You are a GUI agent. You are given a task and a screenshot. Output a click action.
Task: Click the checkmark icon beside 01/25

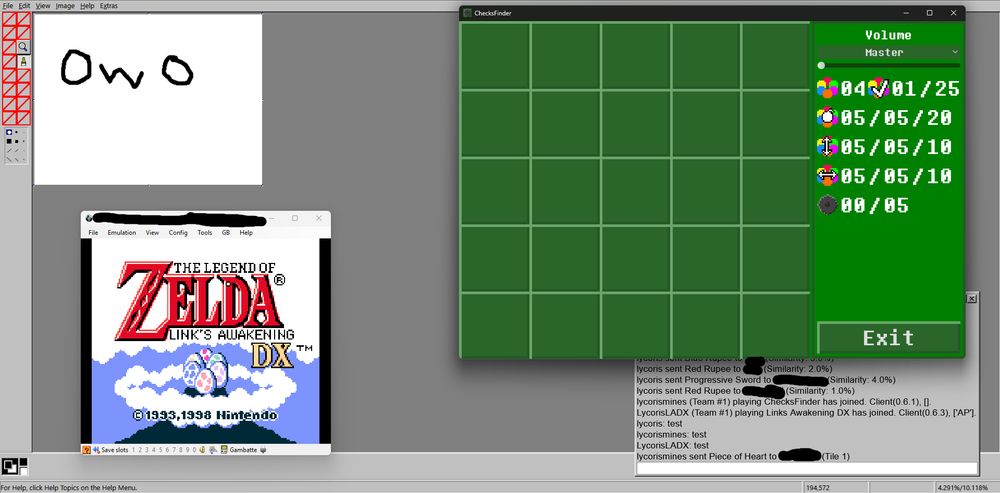(879, 89)
